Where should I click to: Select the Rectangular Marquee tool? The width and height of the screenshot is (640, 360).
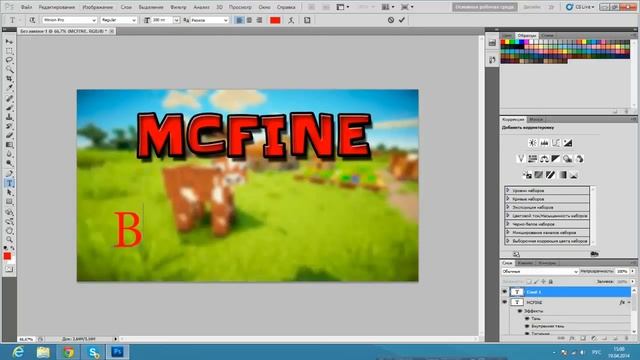(x=9, y=51)
